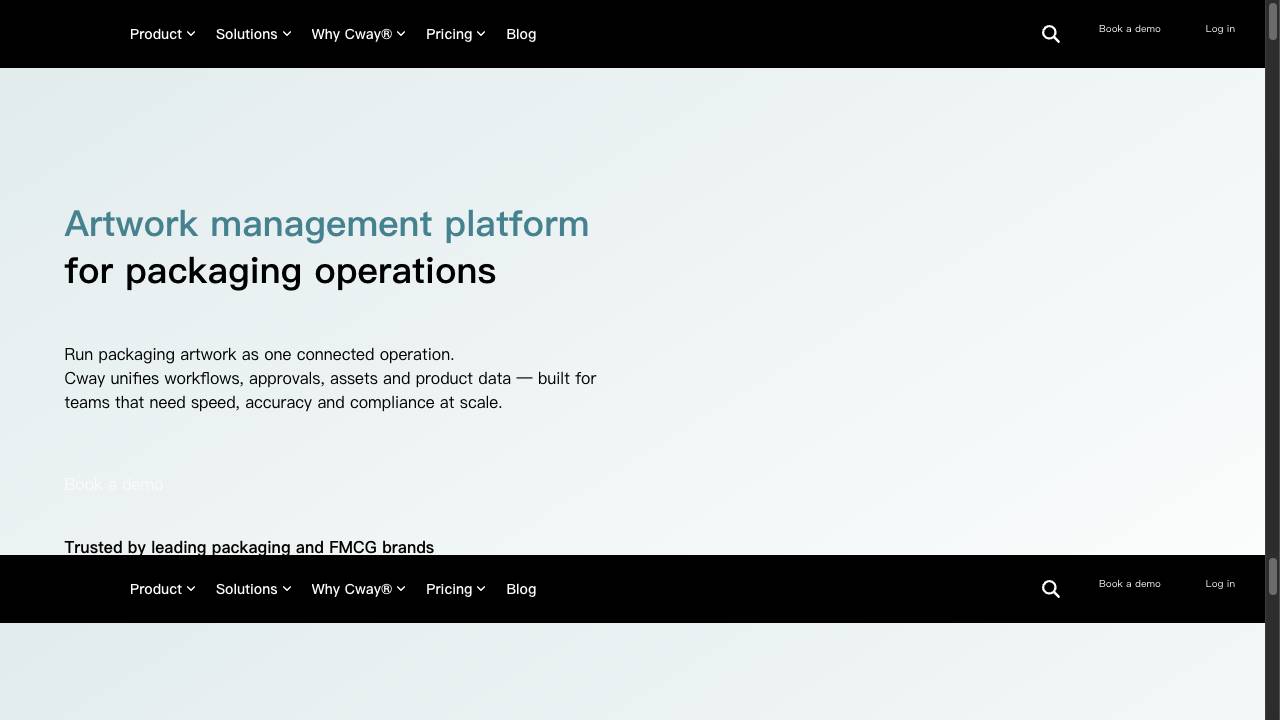Image resolution: width=1280 pixels, height=720 pixels.
Task: Click the line starting 'Cway unifies workflows, approvals'
Action: [330, 378]
